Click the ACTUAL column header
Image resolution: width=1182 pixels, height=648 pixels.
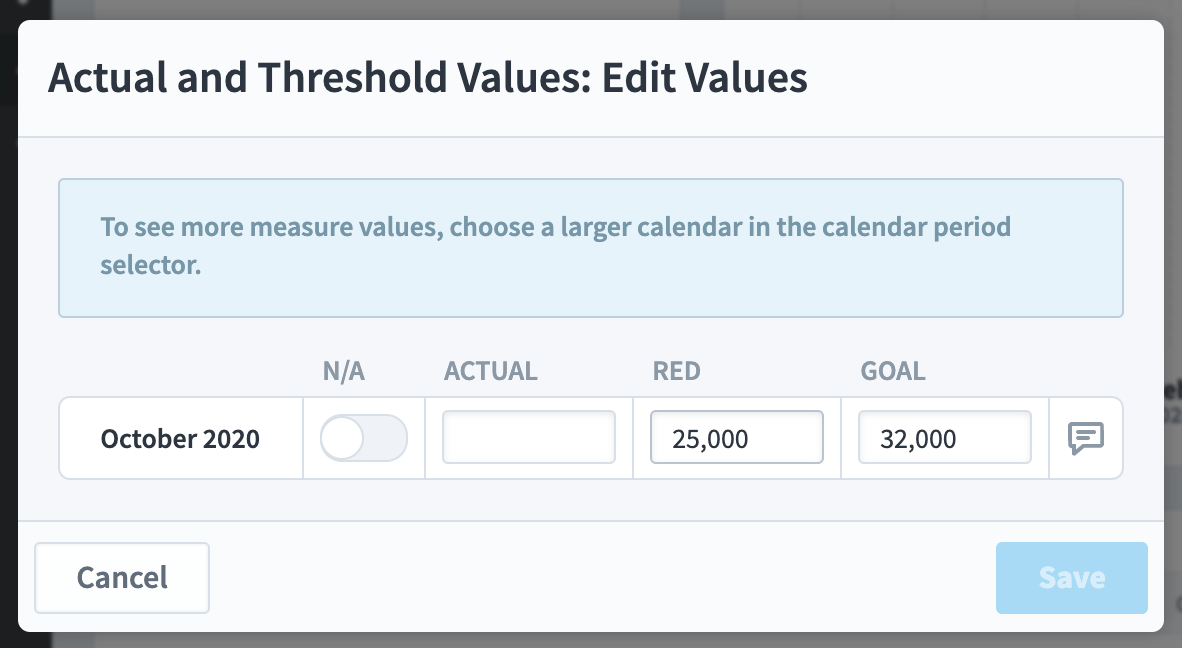click(491, 371)
